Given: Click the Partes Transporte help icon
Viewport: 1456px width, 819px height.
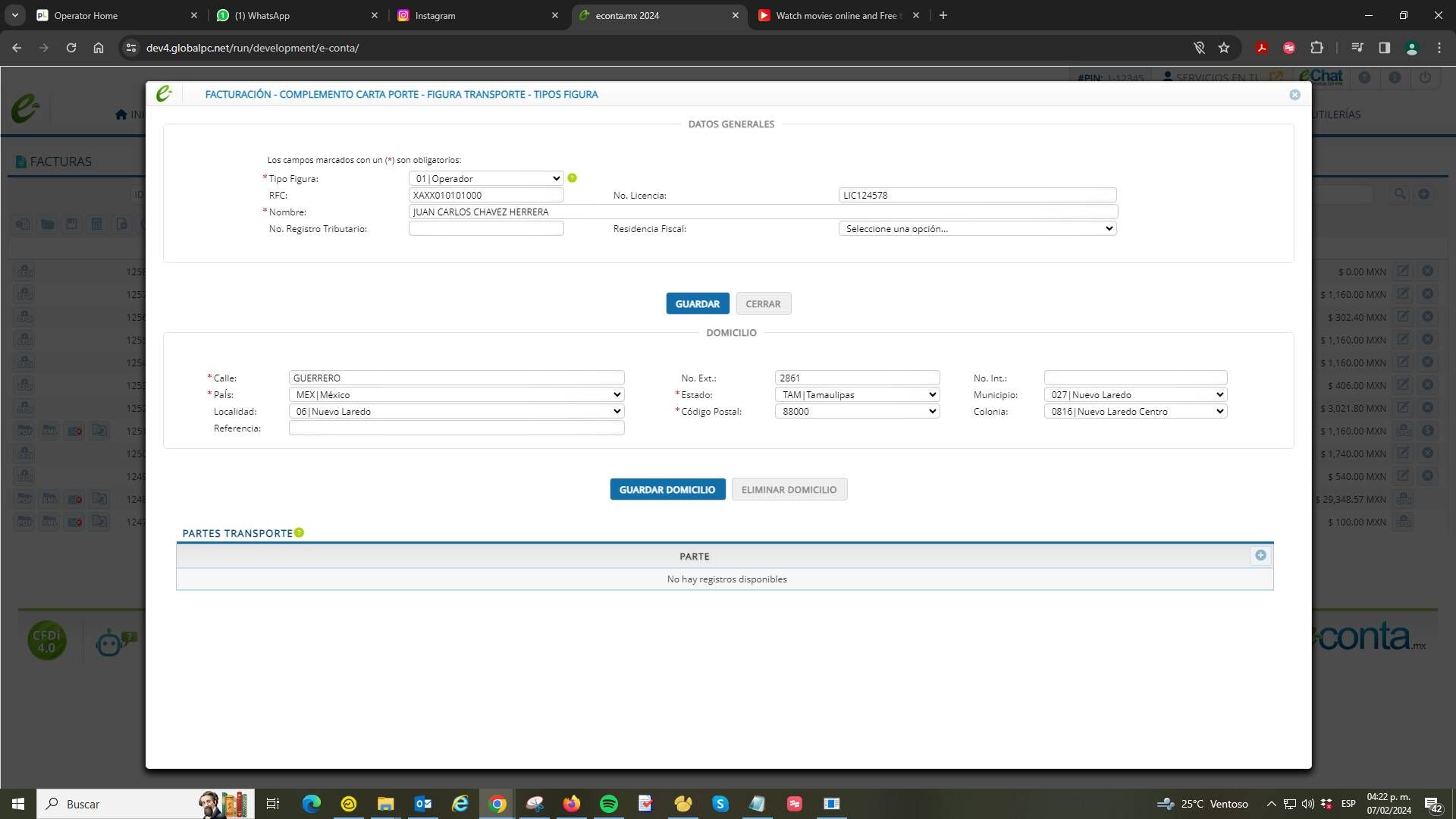Looking at the screenshot, I should (x=300, y=533).
